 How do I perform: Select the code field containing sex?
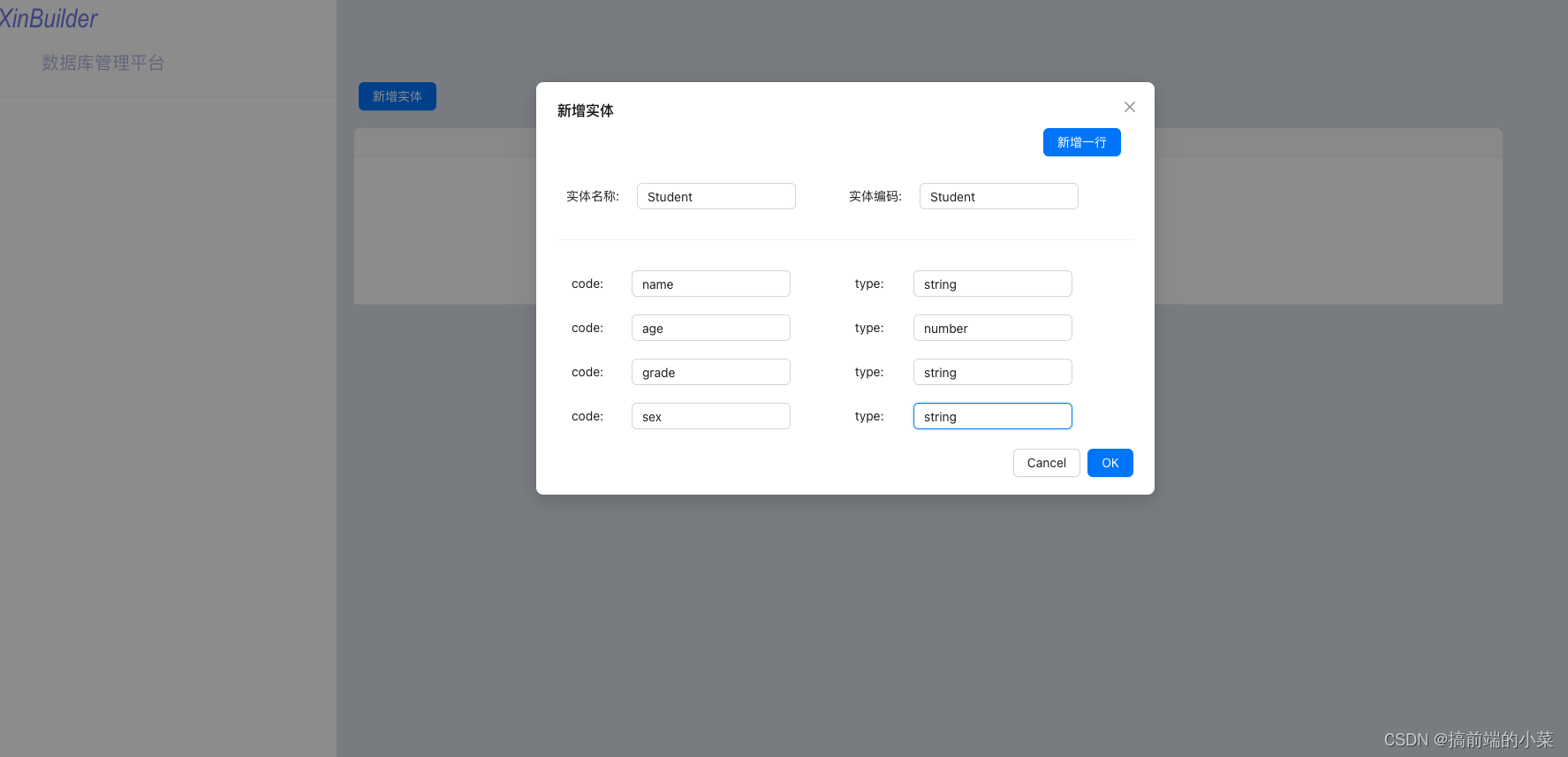[x=710, y=416]
